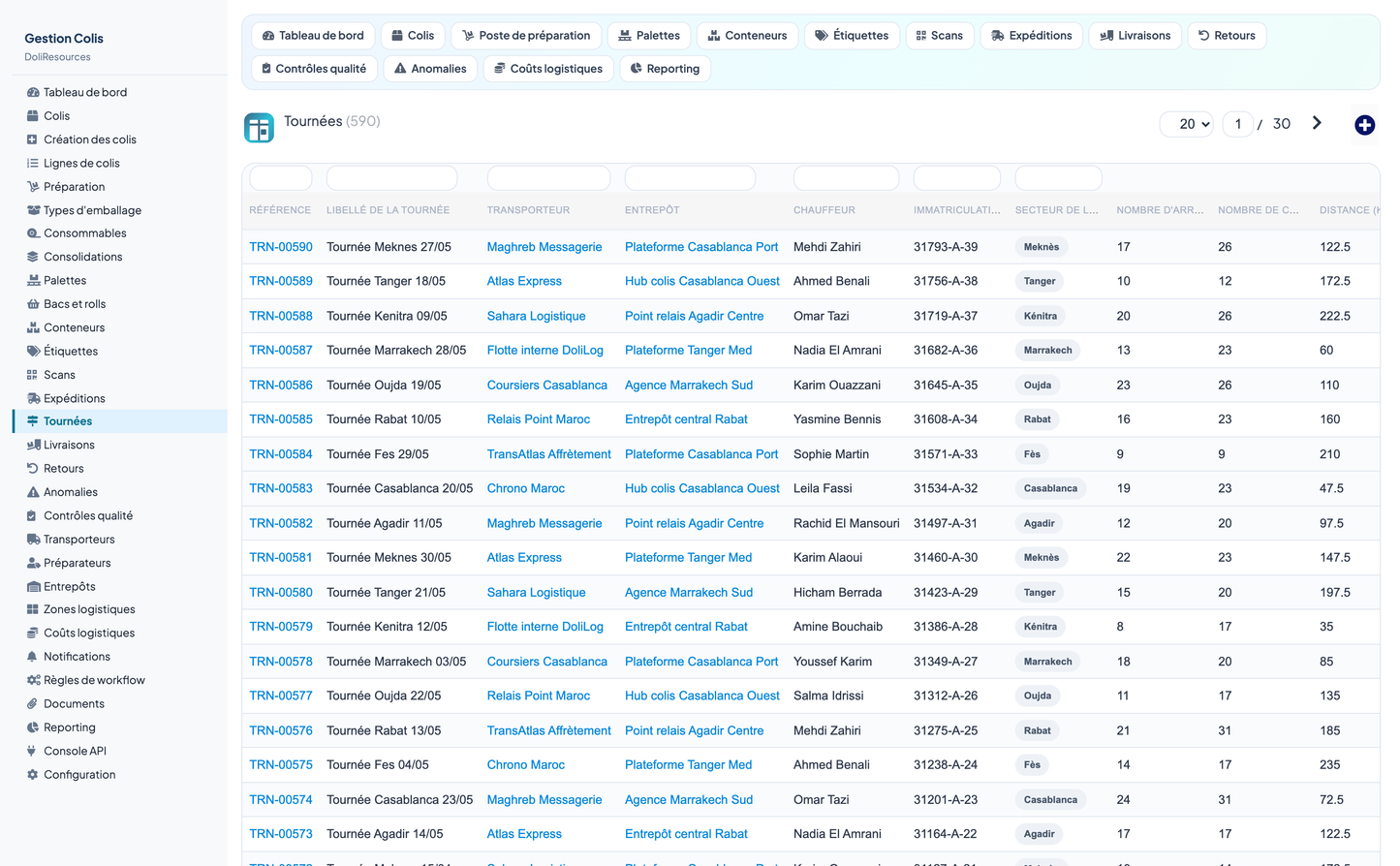The height and width of the screenshot is (866, 1400).
Task: Click the Entrepôt filter input field
Action: 690,178
